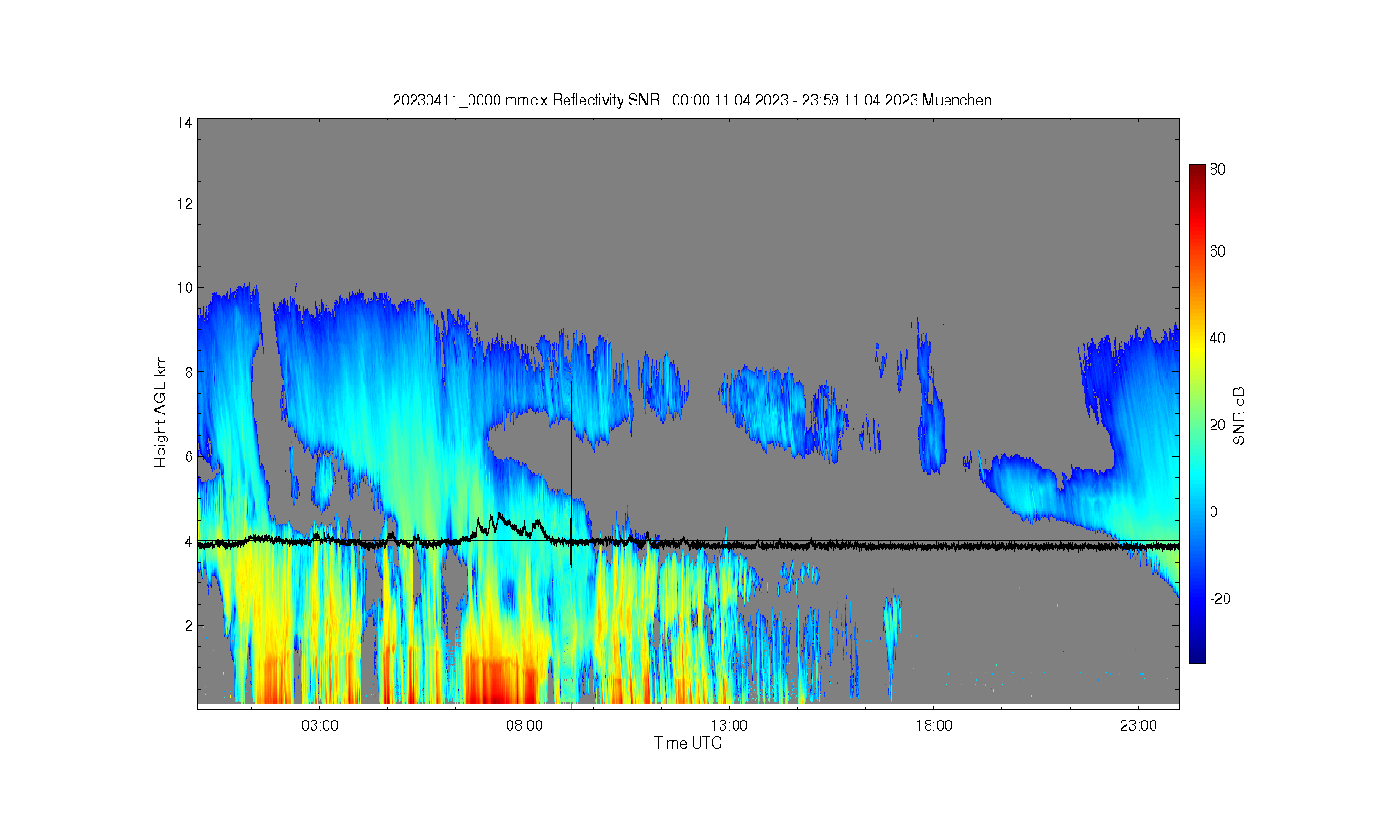Viewport: 1400px width, 840px height.
Task: Click the colorbar value '80'
Action: point(1217,170)
